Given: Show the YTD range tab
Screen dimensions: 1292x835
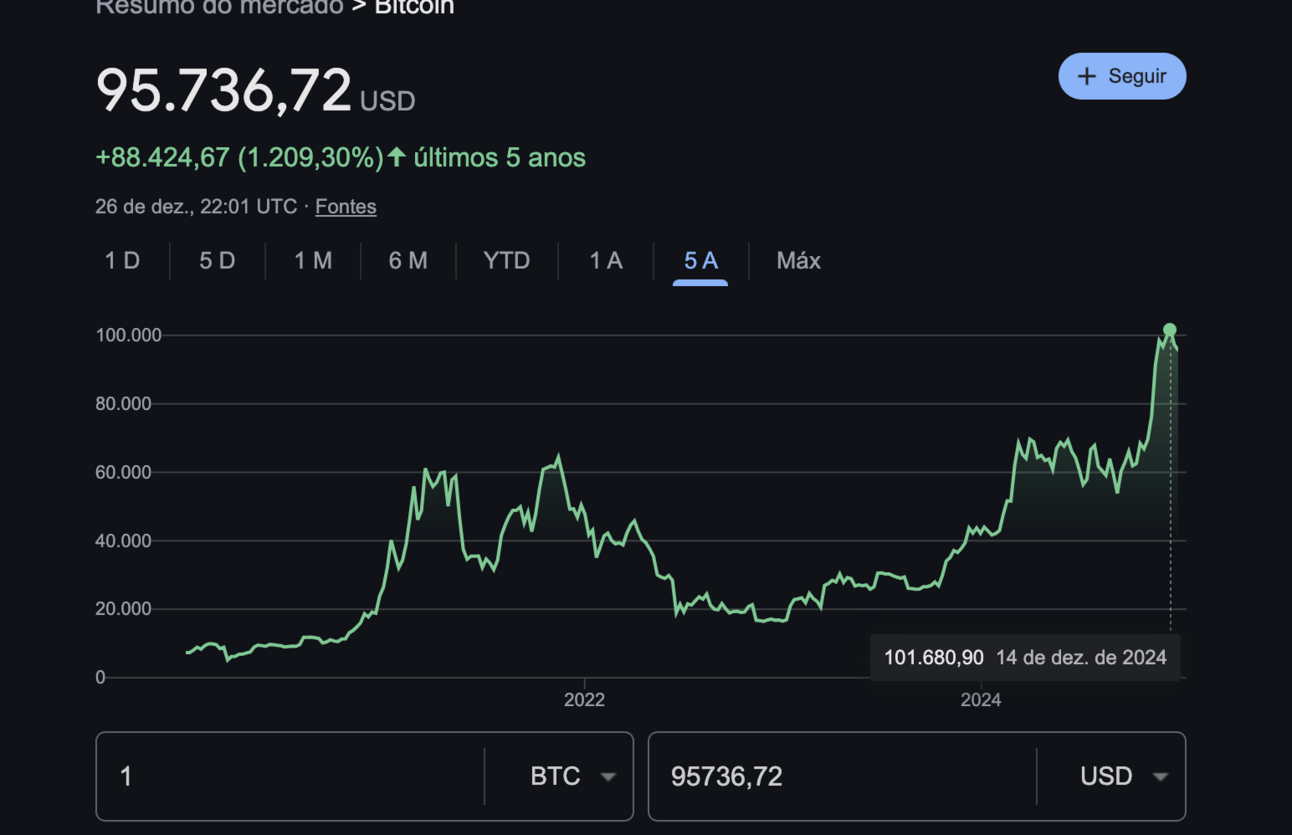Looking at the screenshot, I should coord(506,261).
